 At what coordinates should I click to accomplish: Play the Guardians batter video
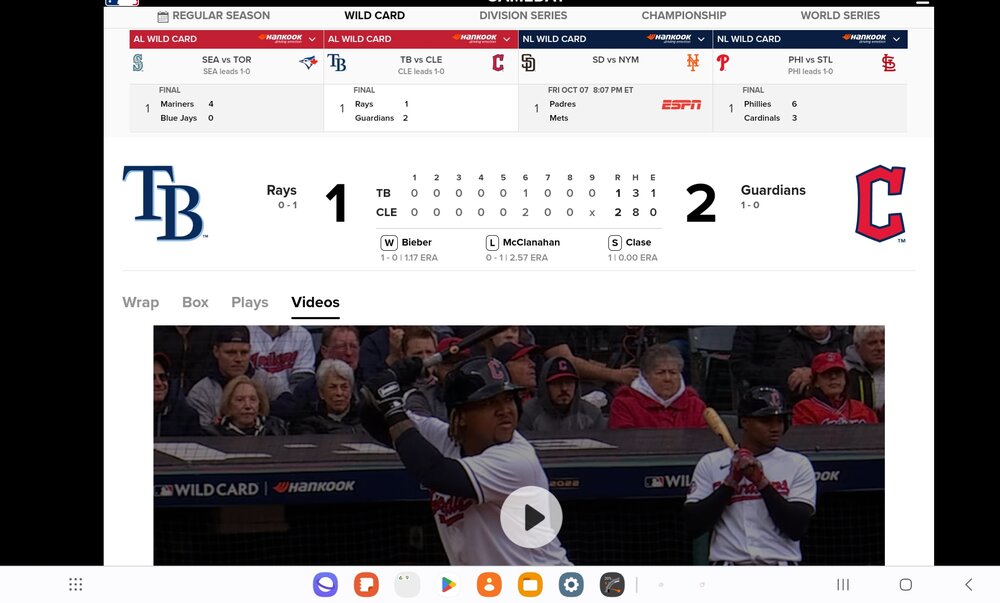pos(531,517)
